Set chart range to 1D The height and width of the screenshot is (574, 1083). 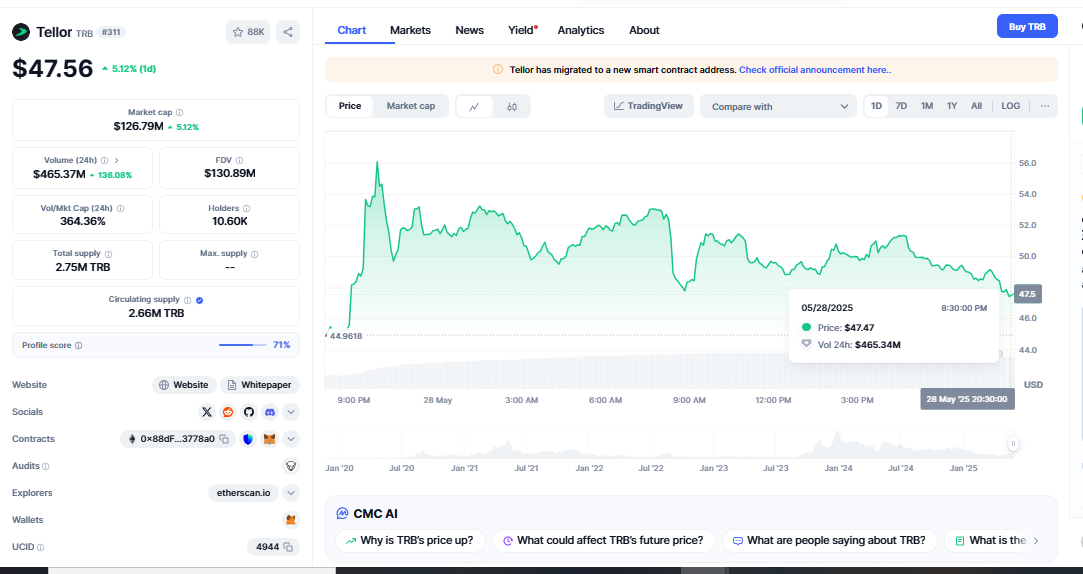[x=876, y=106]
